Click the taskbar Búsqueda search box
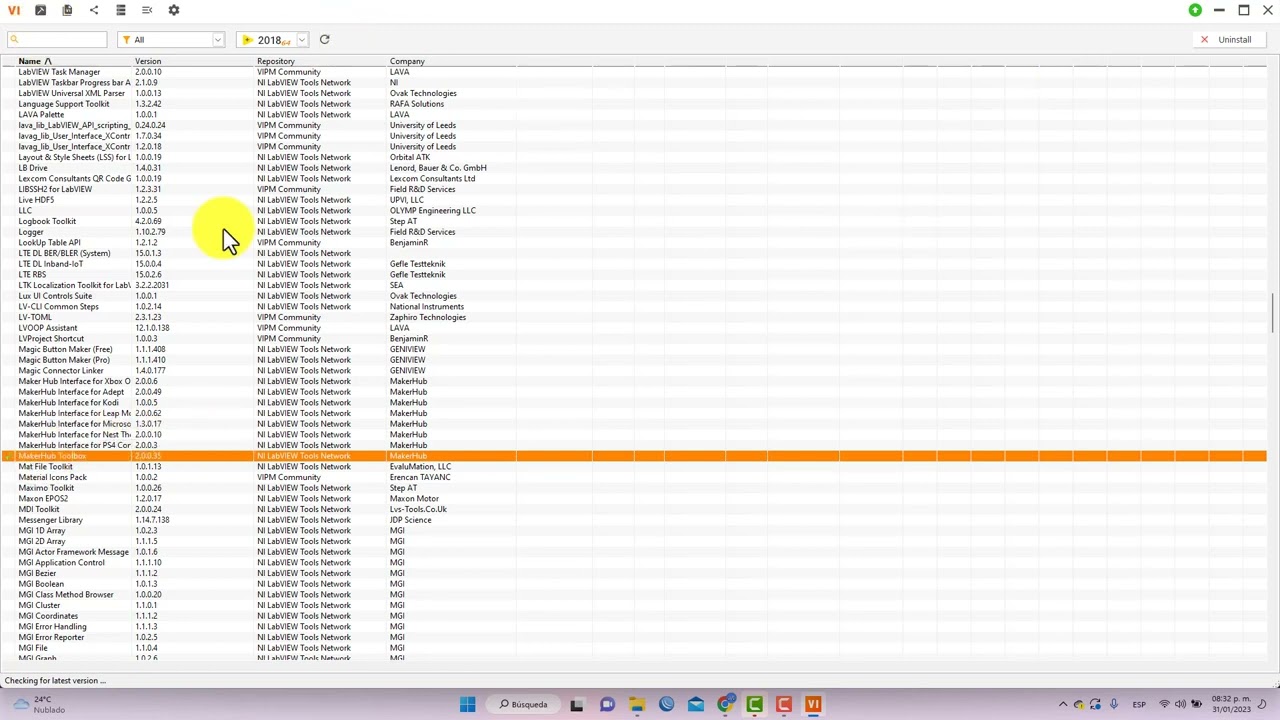This screenshot has width=1280, height=720. tap(524, 704)
